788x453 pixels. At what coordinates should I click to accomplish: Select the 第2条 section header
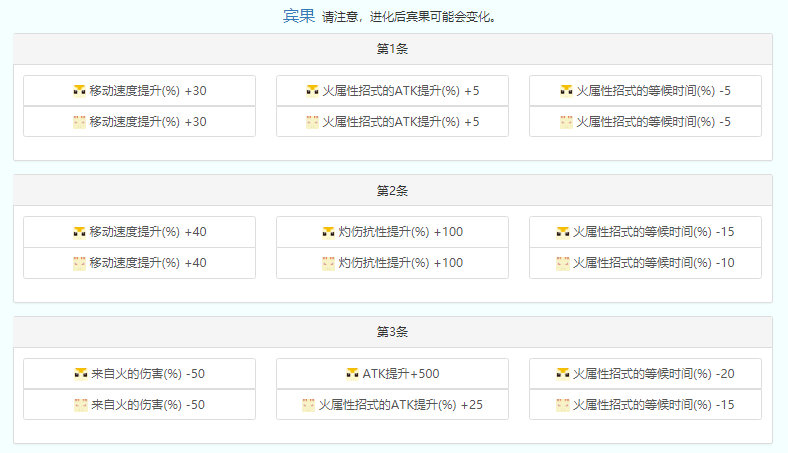coord(392,190)
